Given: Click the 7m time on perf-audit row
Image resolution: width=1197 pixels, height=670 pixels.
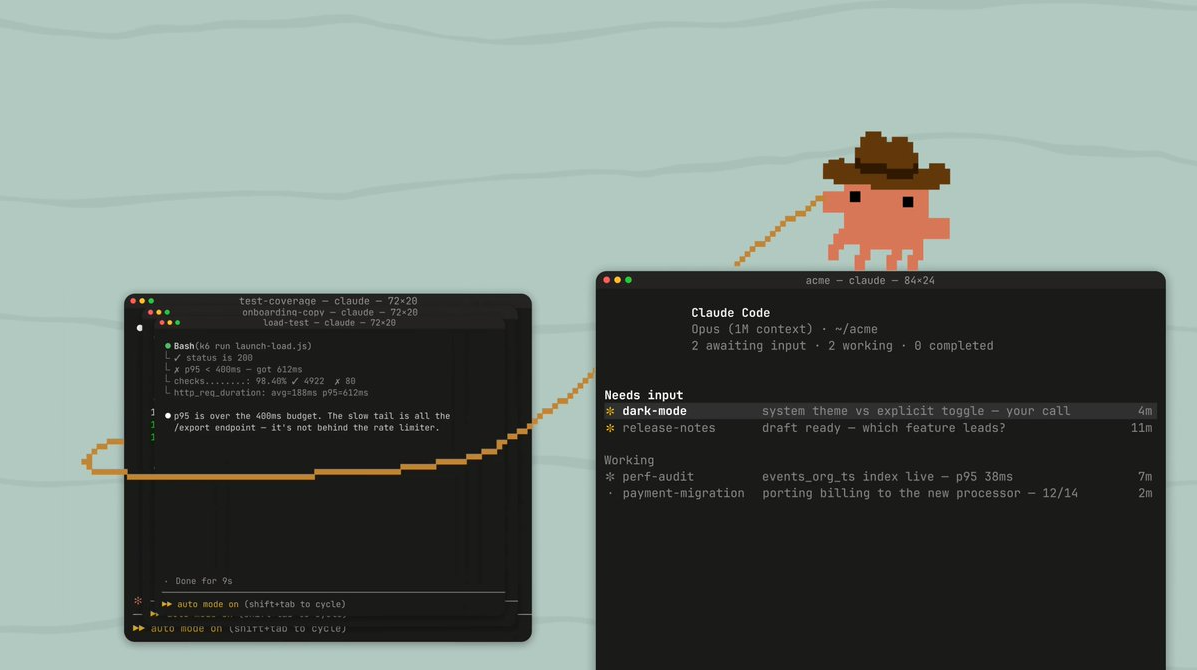Looking at the screenshot, I should (x=1145, y=477).
